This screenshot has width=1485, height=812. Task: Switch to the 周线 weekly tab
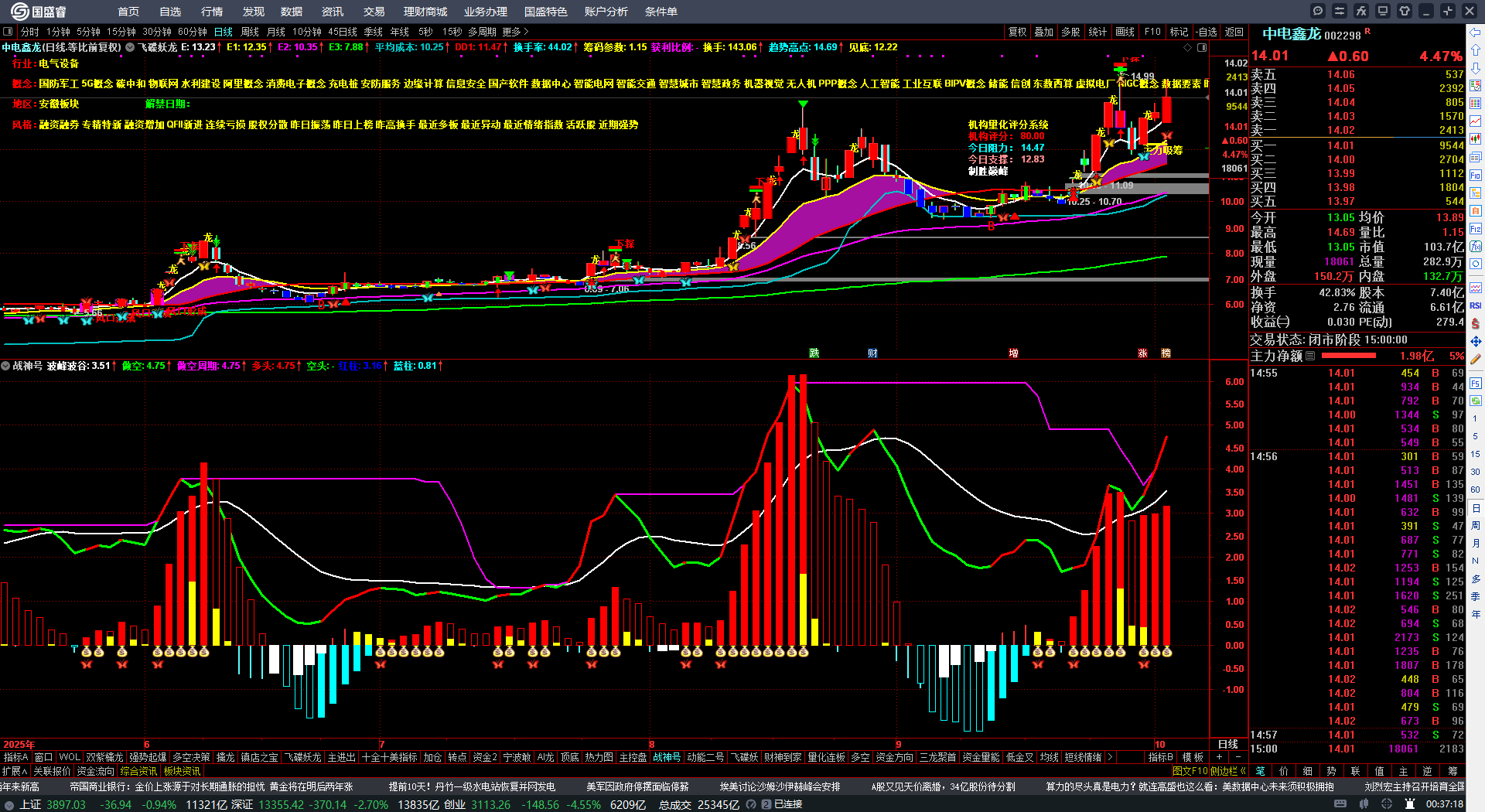pyautogui.click(x=250, y=32)
